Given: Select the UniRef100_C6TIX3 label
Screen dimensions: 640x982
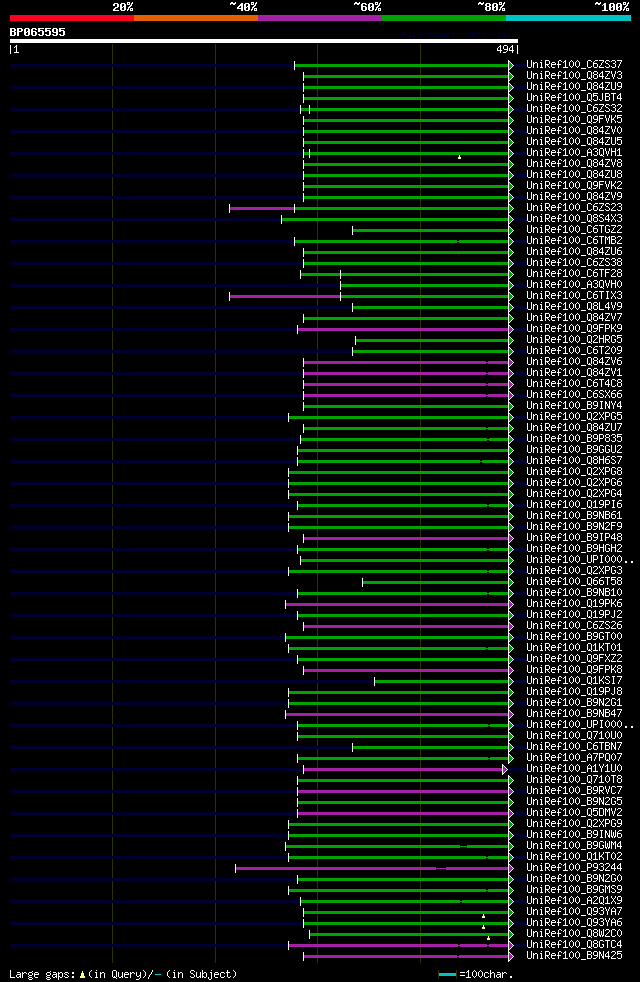Looking at the screenshot, I should (574, 296).
